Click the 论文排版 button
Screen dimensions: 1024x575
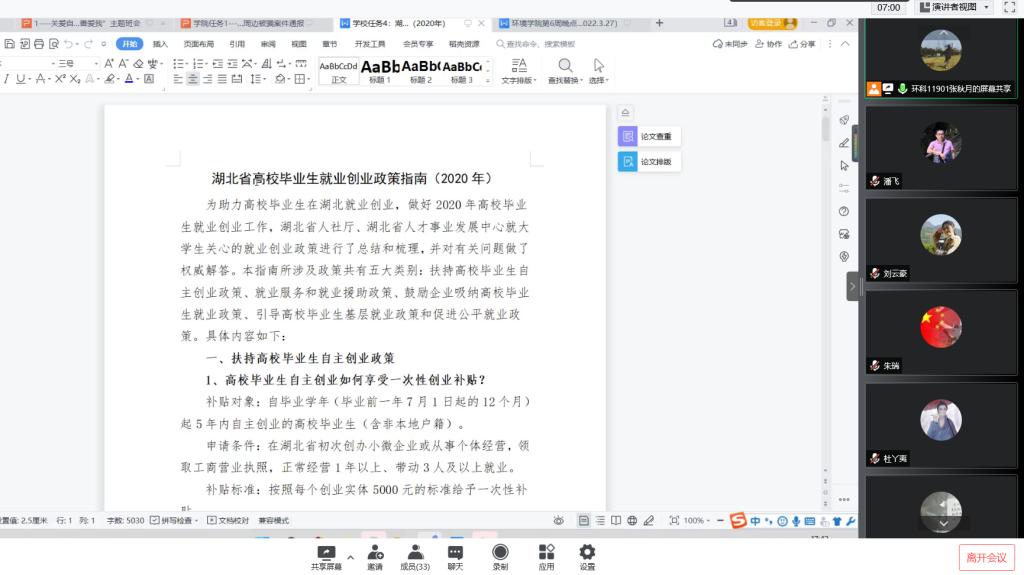(x=649, y=161)
